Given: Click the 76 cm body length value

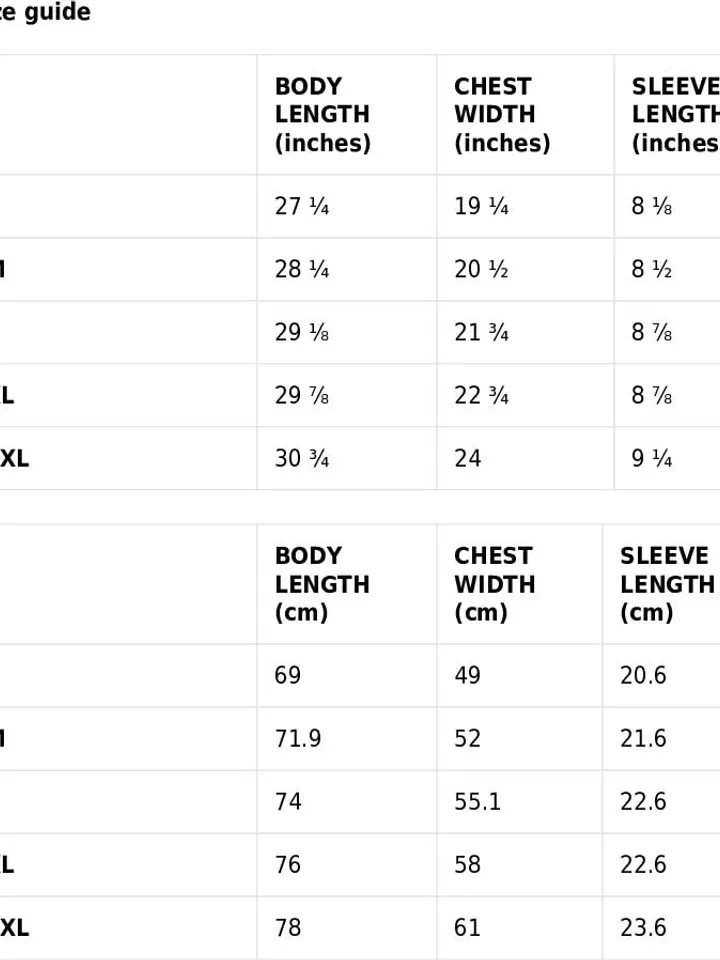Looking at the screenshot, I should (x=288, y=865).
